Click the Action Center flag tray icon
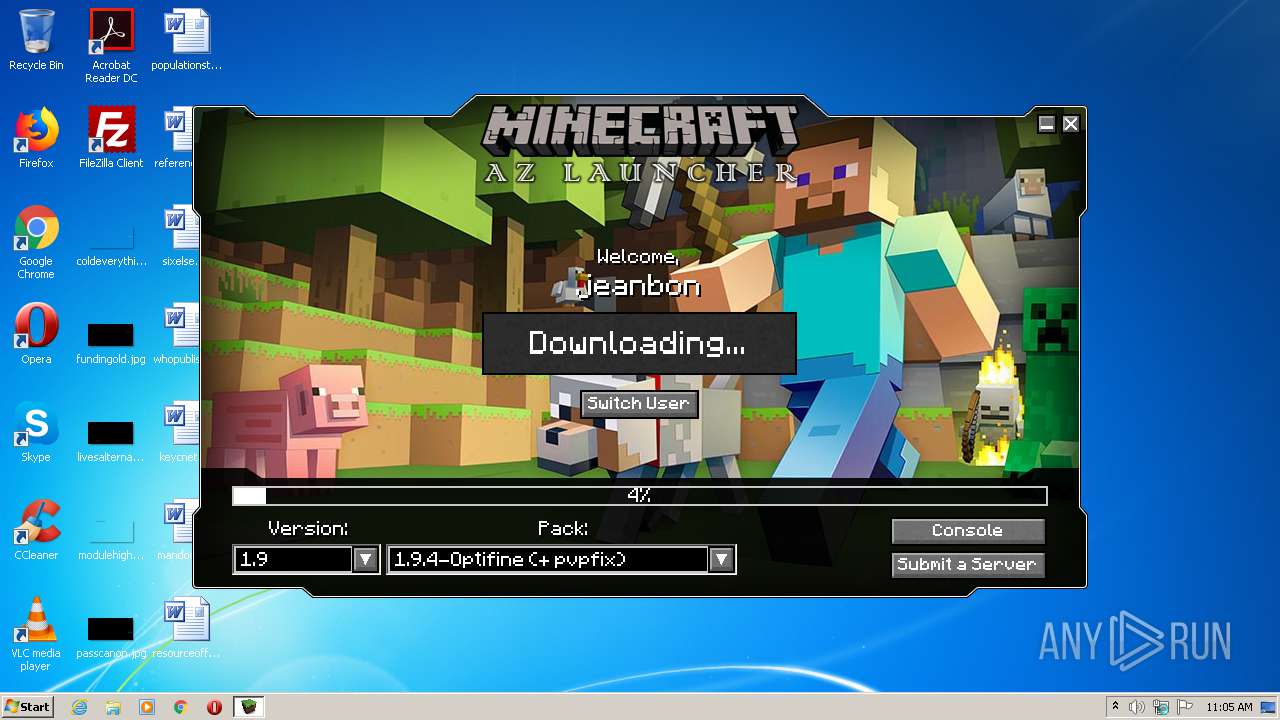The height and width of the screenshot is (720, 1280). 1185,707
